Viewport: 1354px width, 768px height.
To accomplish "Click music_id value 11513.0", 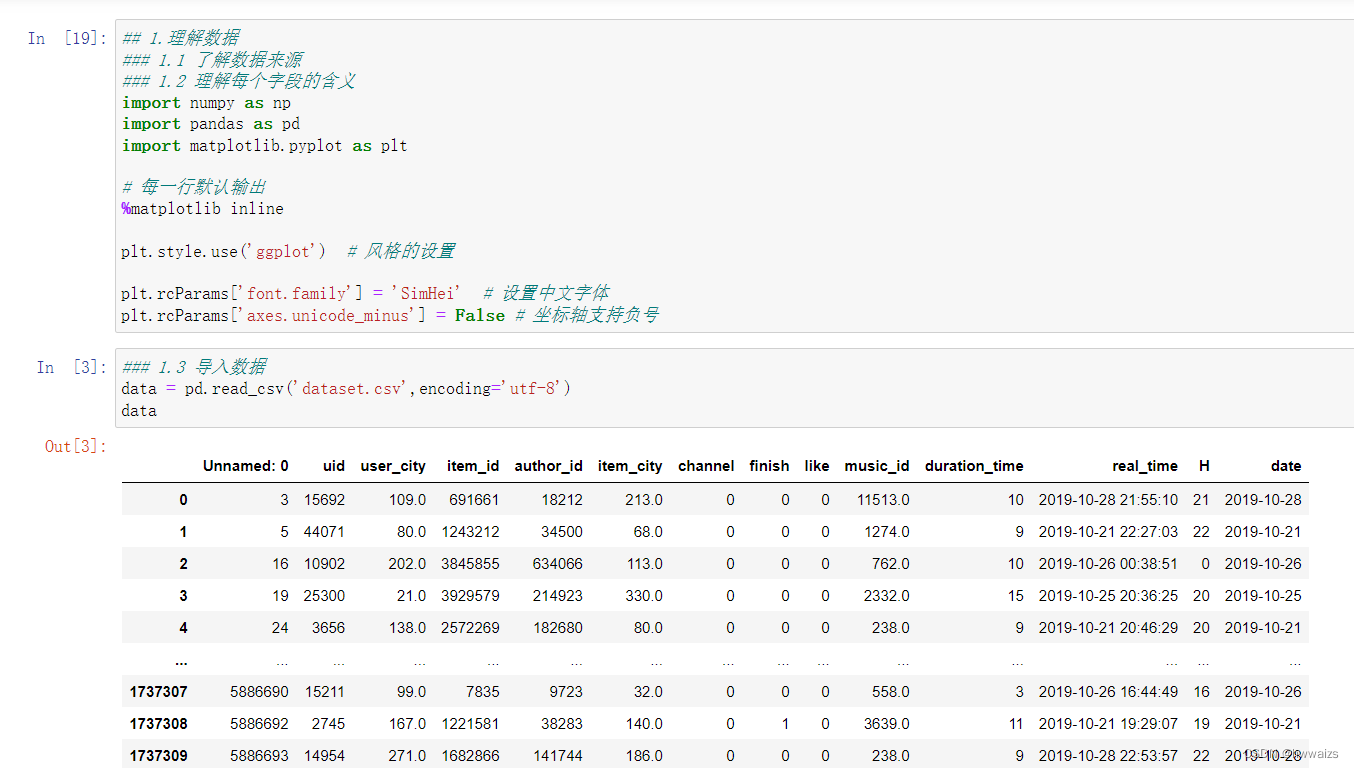I will (881, 500).
